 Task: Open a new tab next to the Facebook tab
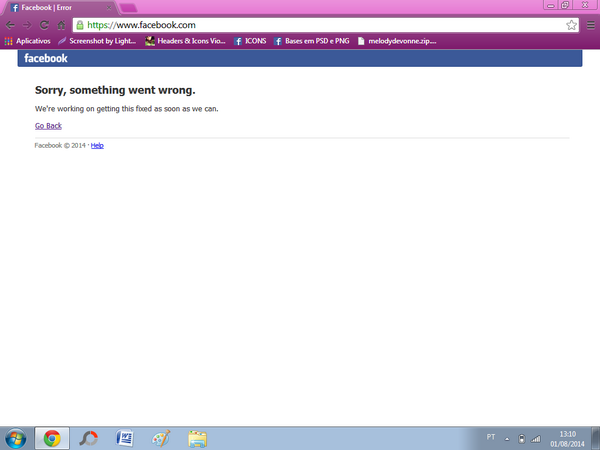[128, 8]
